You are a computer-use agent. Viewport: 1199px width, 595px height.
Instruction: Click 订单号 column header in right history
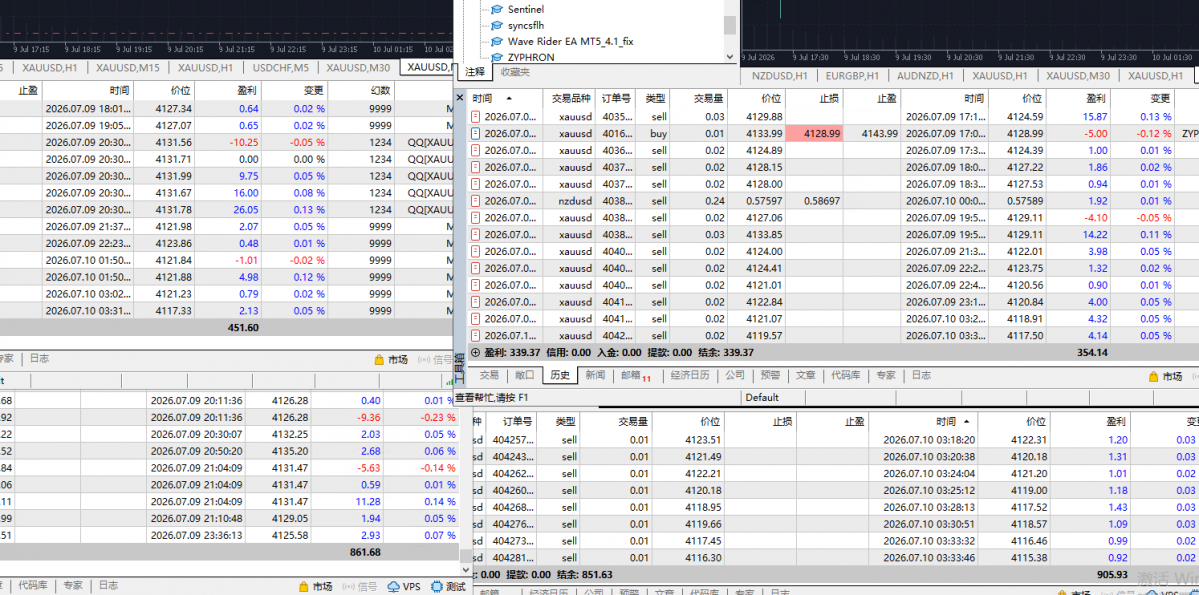point(616,99)
